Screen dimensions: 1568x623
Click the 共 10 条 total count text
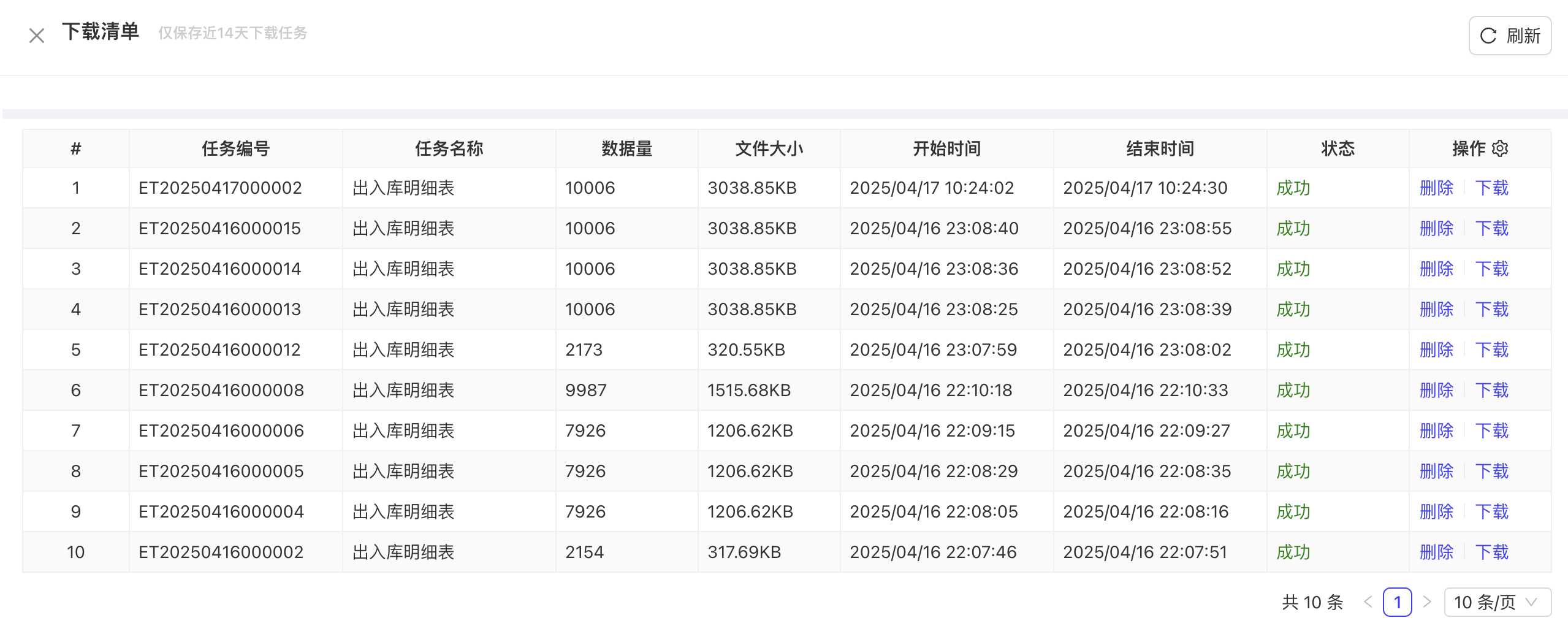tap(1312, 602)
